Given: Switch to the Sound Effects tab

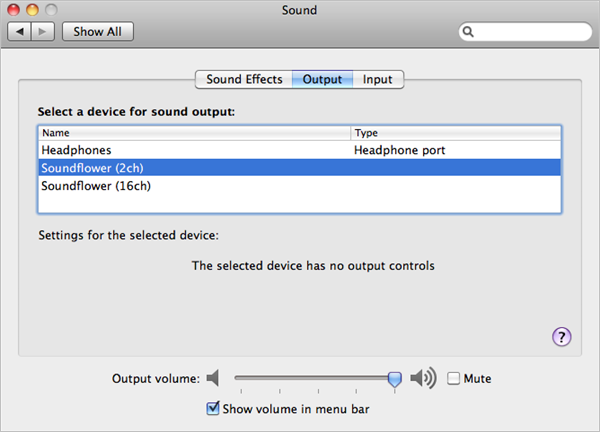Looking at the screenshot, I should [244, 79].
